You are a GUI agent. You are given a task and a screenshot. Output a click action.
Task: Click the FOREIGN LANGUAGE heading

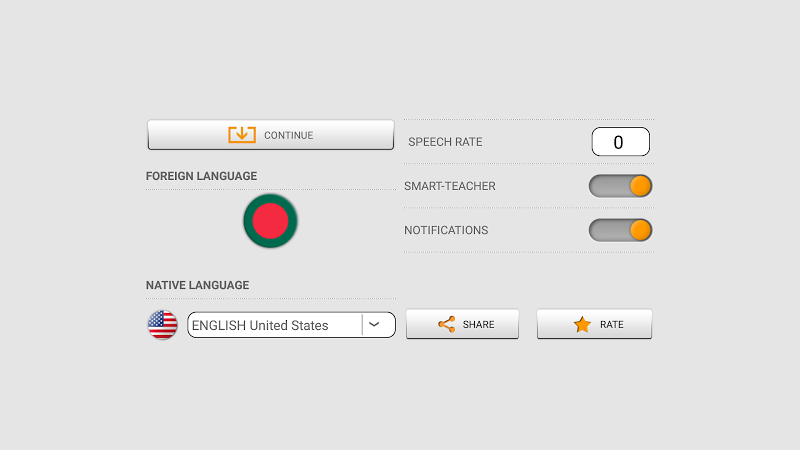202,176
